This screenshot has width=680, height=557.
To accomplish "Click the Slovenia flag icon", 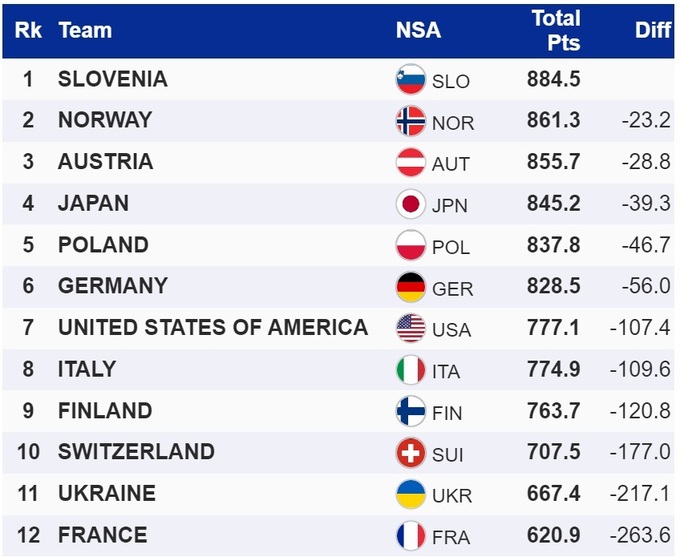I will 411,80.
